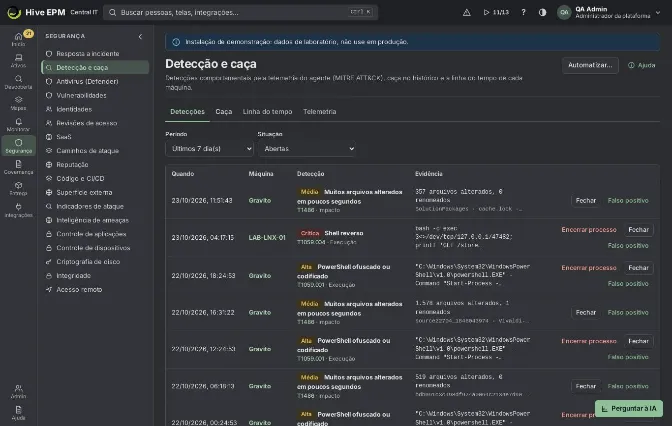Open Inteligência de ameaças in sidebar
672x426 pixels.
coord(95,220)
